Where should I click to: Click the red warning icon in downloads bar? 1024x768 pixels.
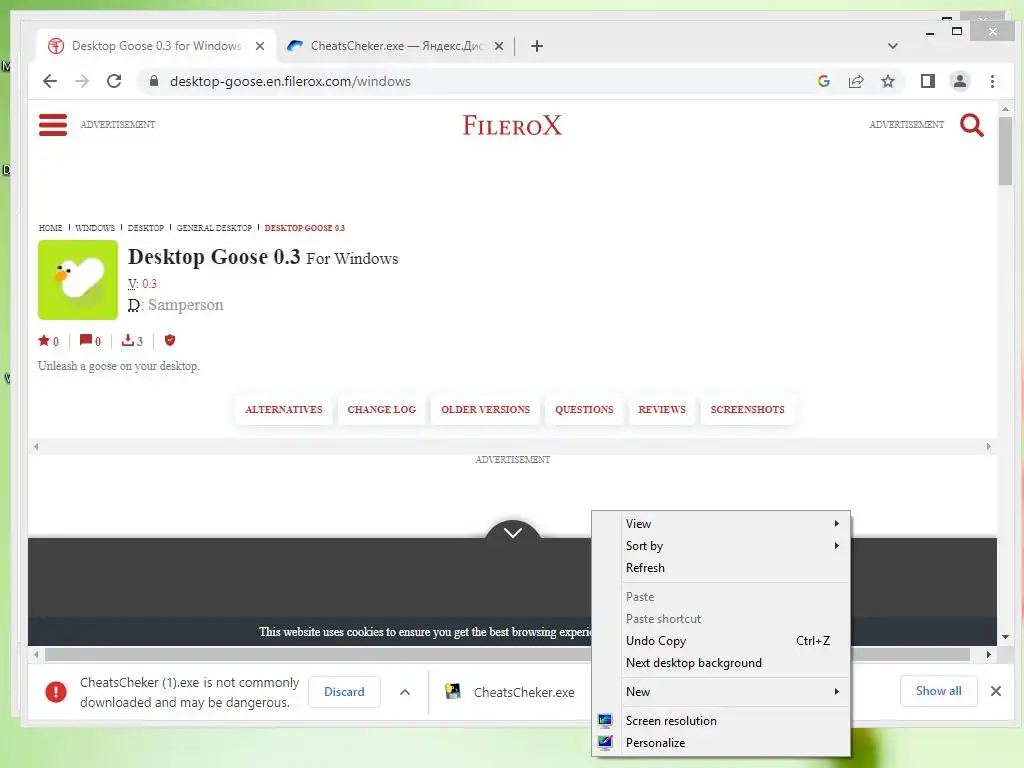coord(56,692)
